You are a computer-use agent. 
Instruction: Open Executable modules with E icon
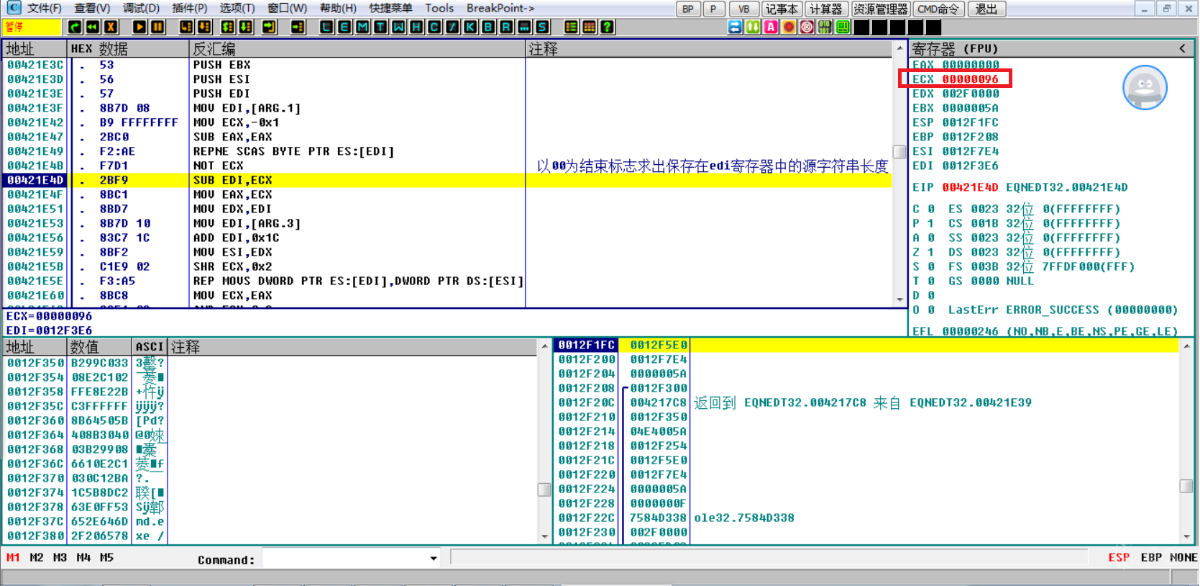[344, 26]
